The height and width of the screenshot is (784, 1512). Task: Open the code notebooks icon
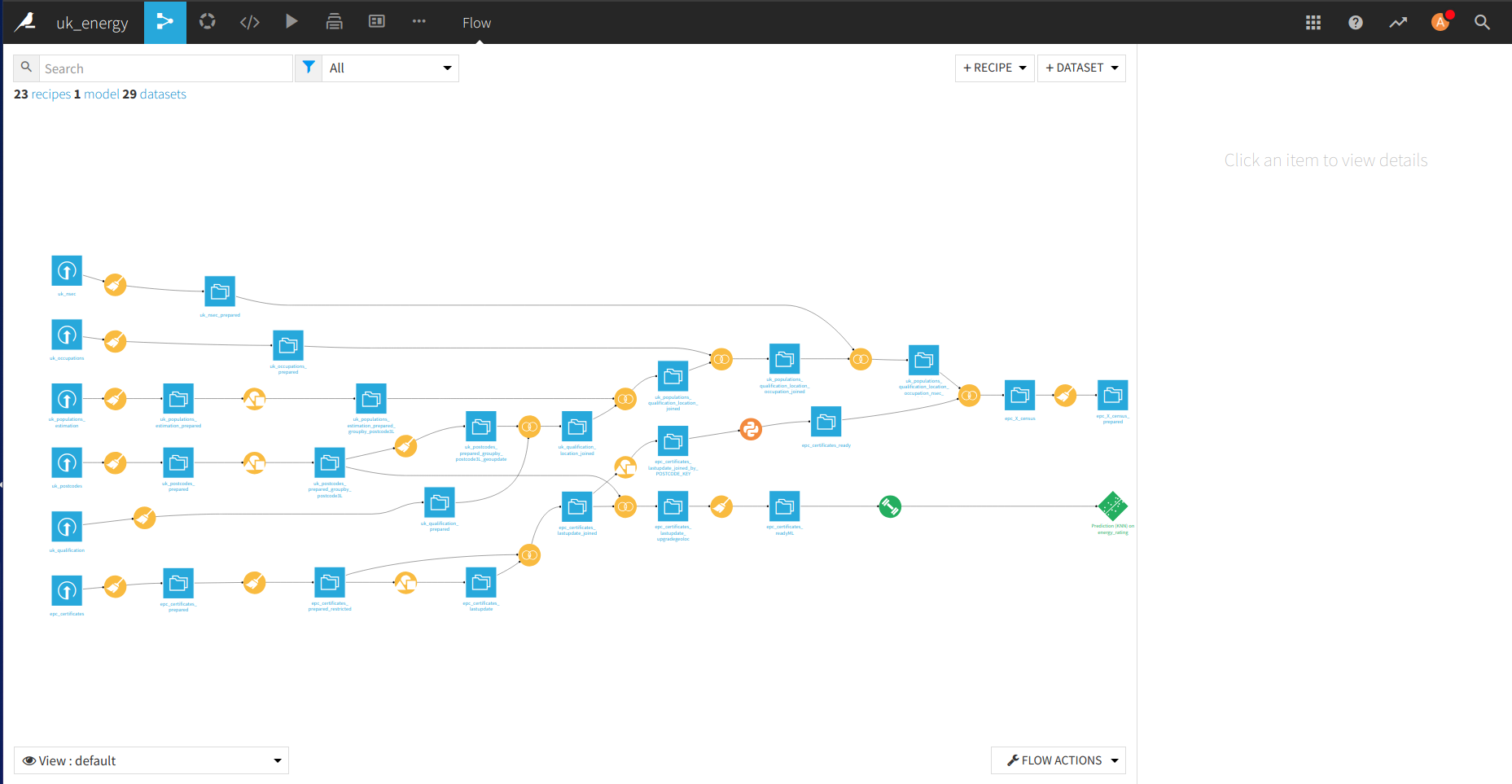pyautogui.click(x=249, y=22)
